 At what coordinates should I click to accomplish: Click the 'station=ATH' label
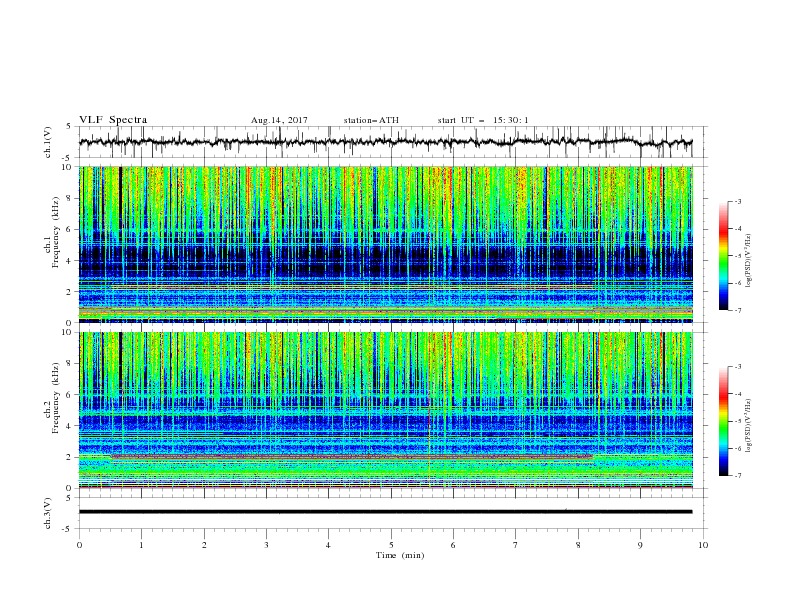pos(371,120)
